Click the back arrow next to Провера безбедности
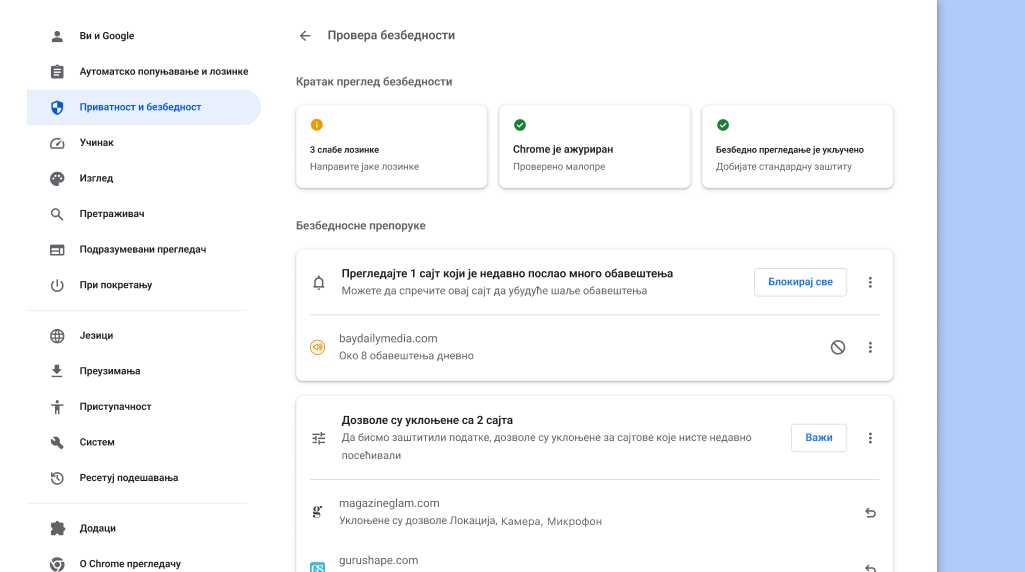This screenshot has height=572, width=1025. (305, 35)
